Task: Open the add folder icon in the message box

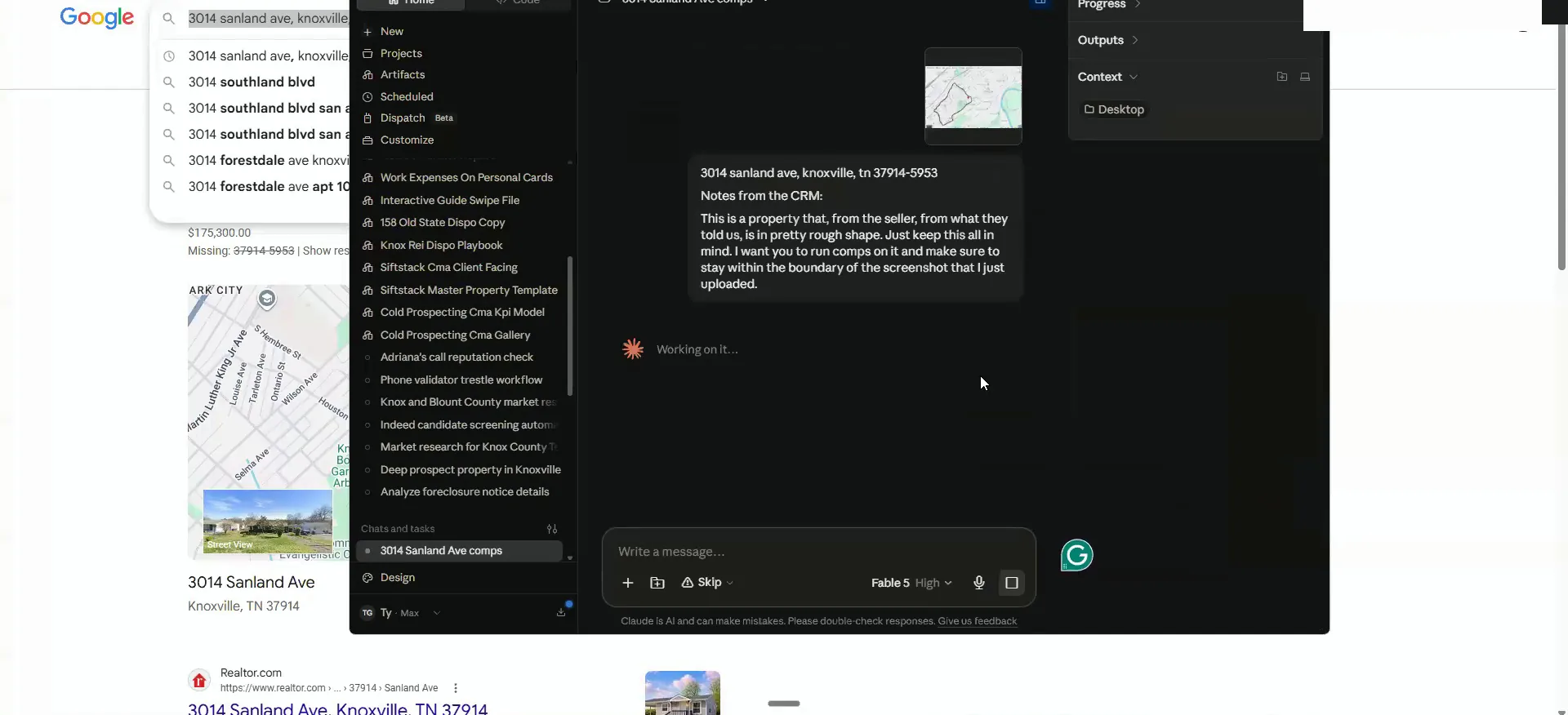Action: (x=657, y=583)
